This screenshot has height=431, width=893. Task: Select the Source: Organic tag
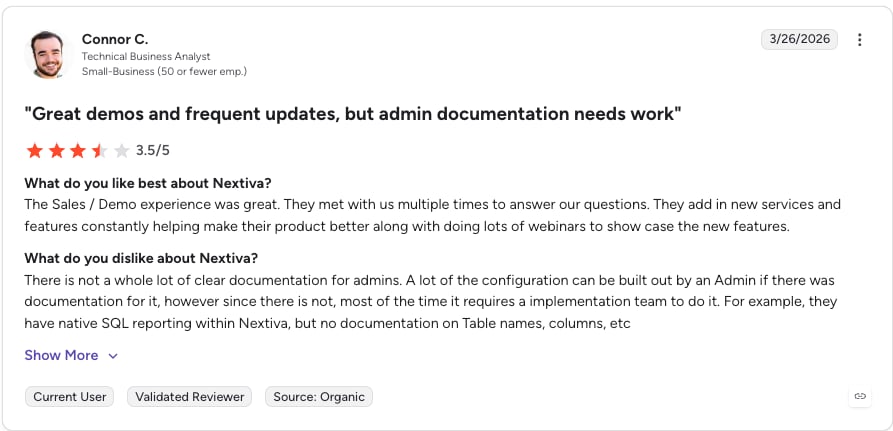tap(319, 397)
